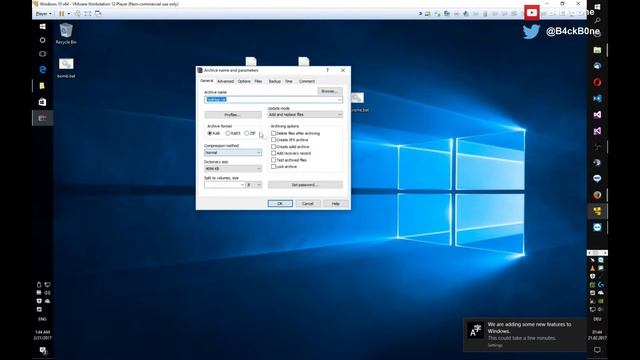Expand the arrow next to VMware pause button
The width and height of the screenshot is (640, 360).
click(x=69, y=13)
